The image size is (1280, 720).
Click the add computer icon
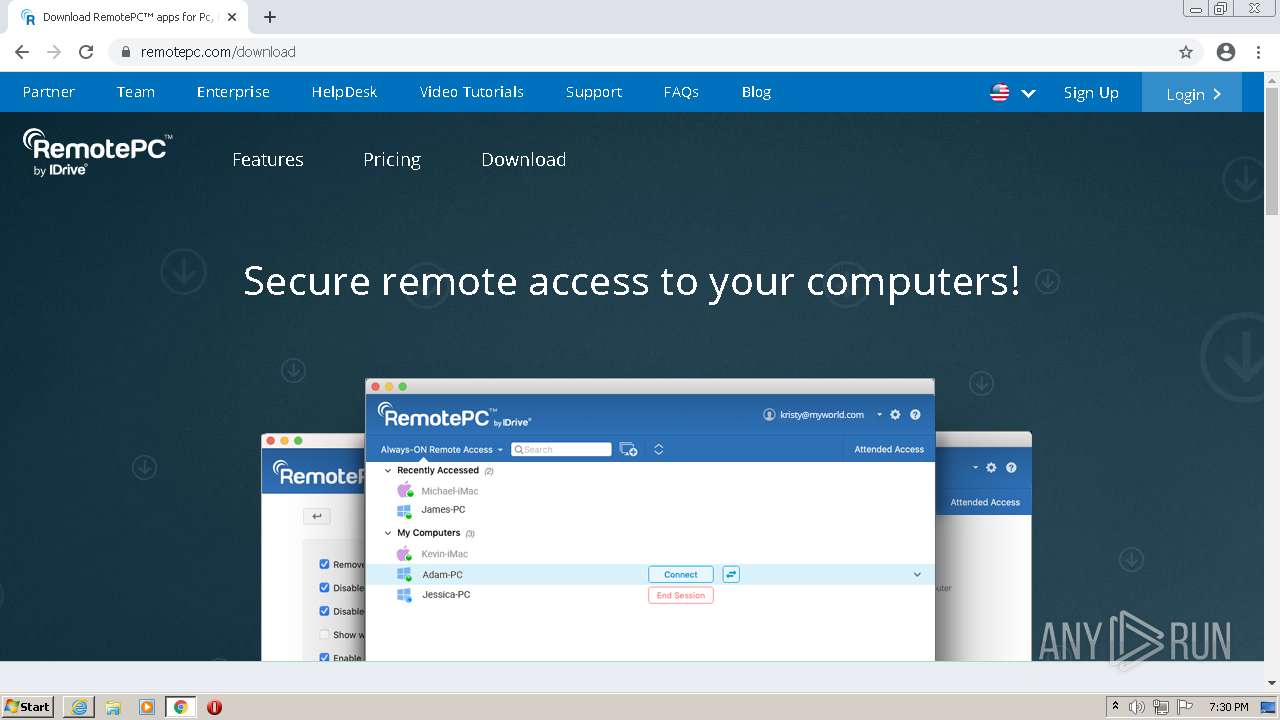pyautogui.click(x=628, y=450)
